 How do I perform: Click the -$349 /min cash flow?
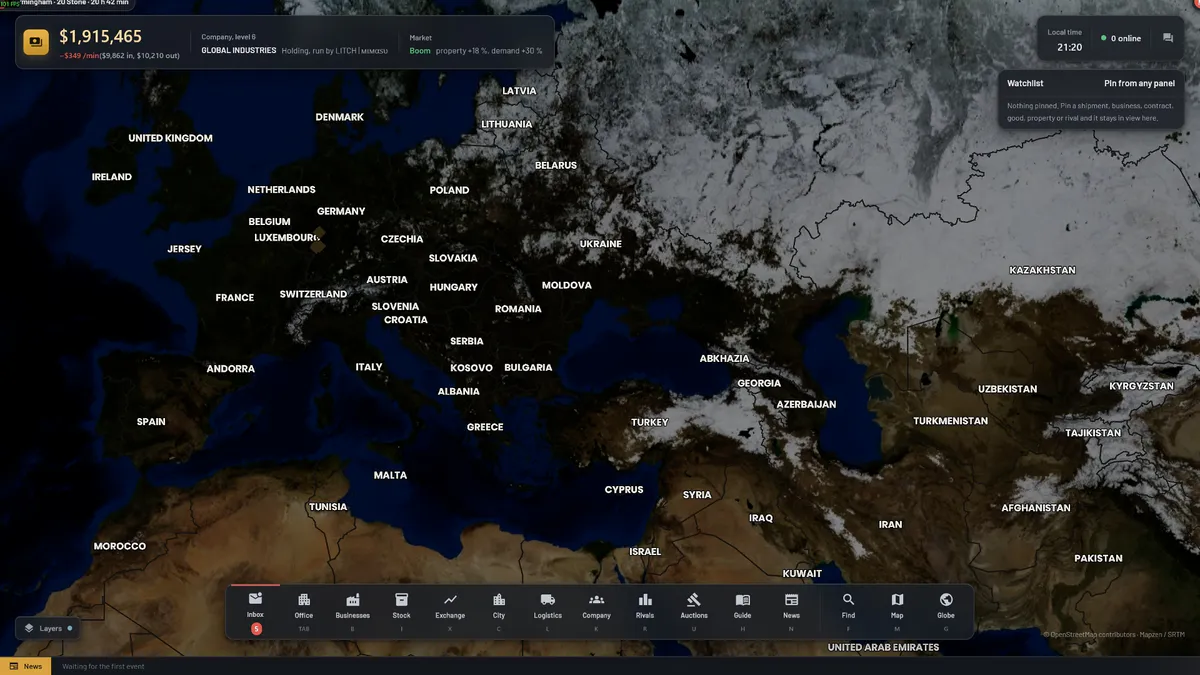click(78, 56)
